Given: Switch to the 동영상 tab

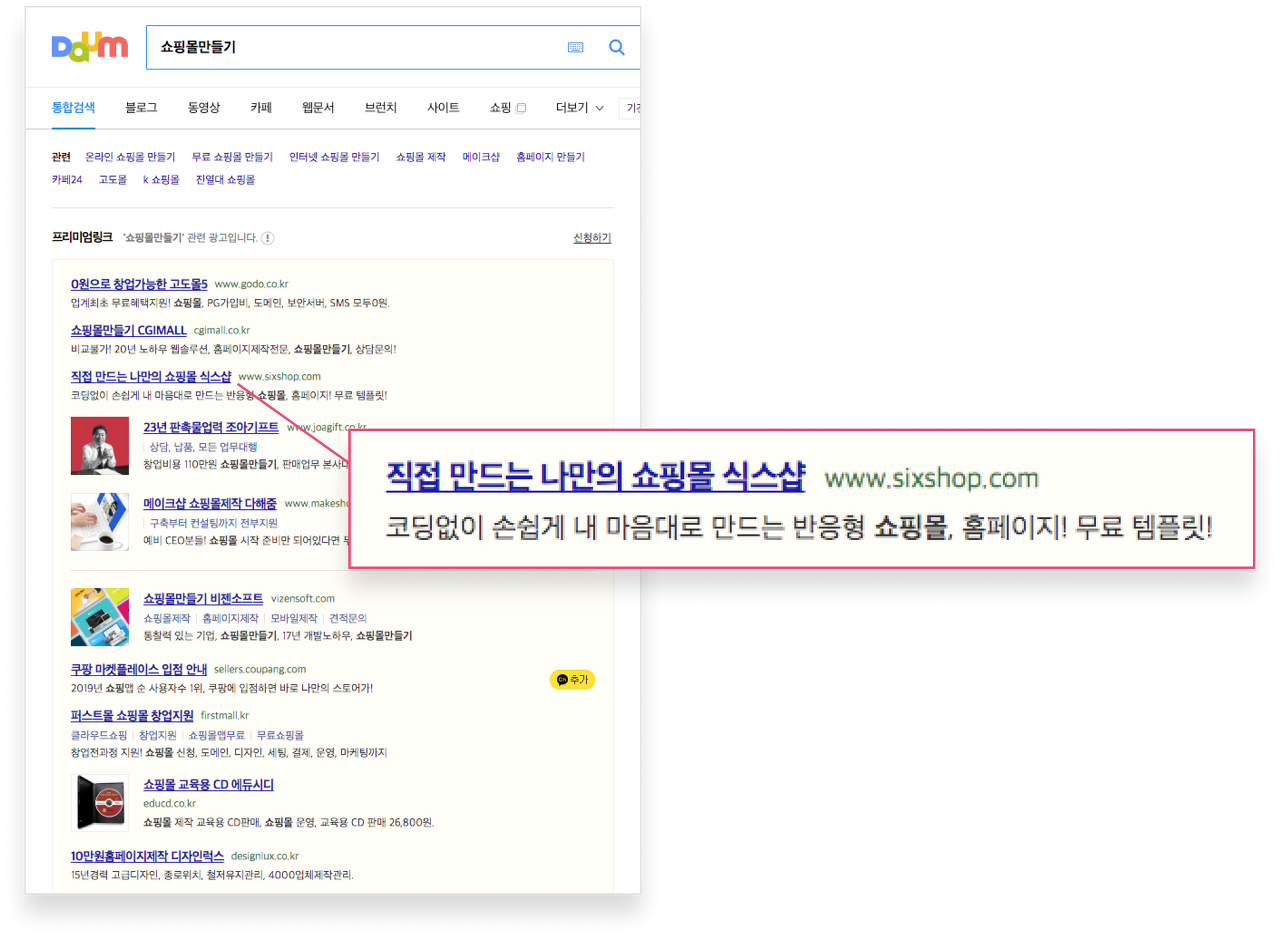Looking at the screenshot, I should pos(203,107).
